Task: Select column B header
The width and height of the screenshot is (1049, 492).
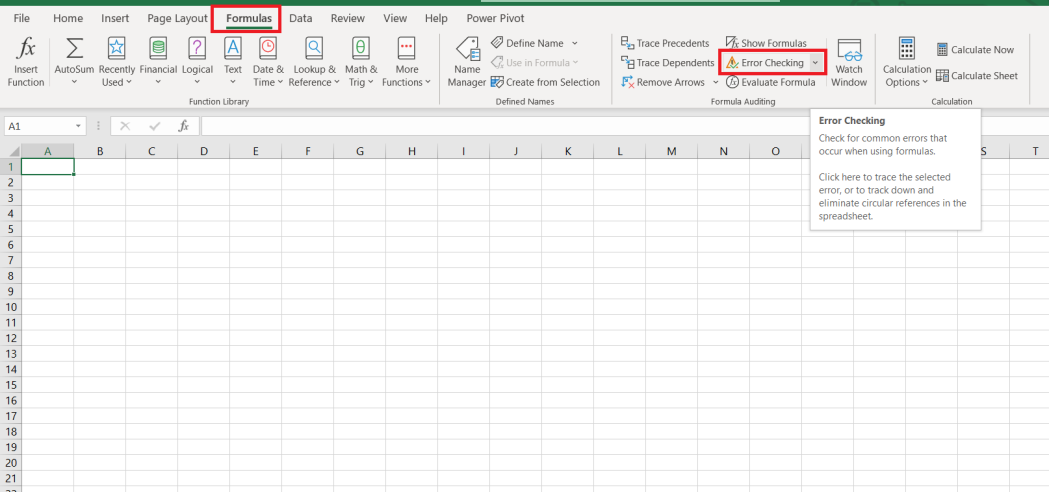Action: (x=100, y=151)
